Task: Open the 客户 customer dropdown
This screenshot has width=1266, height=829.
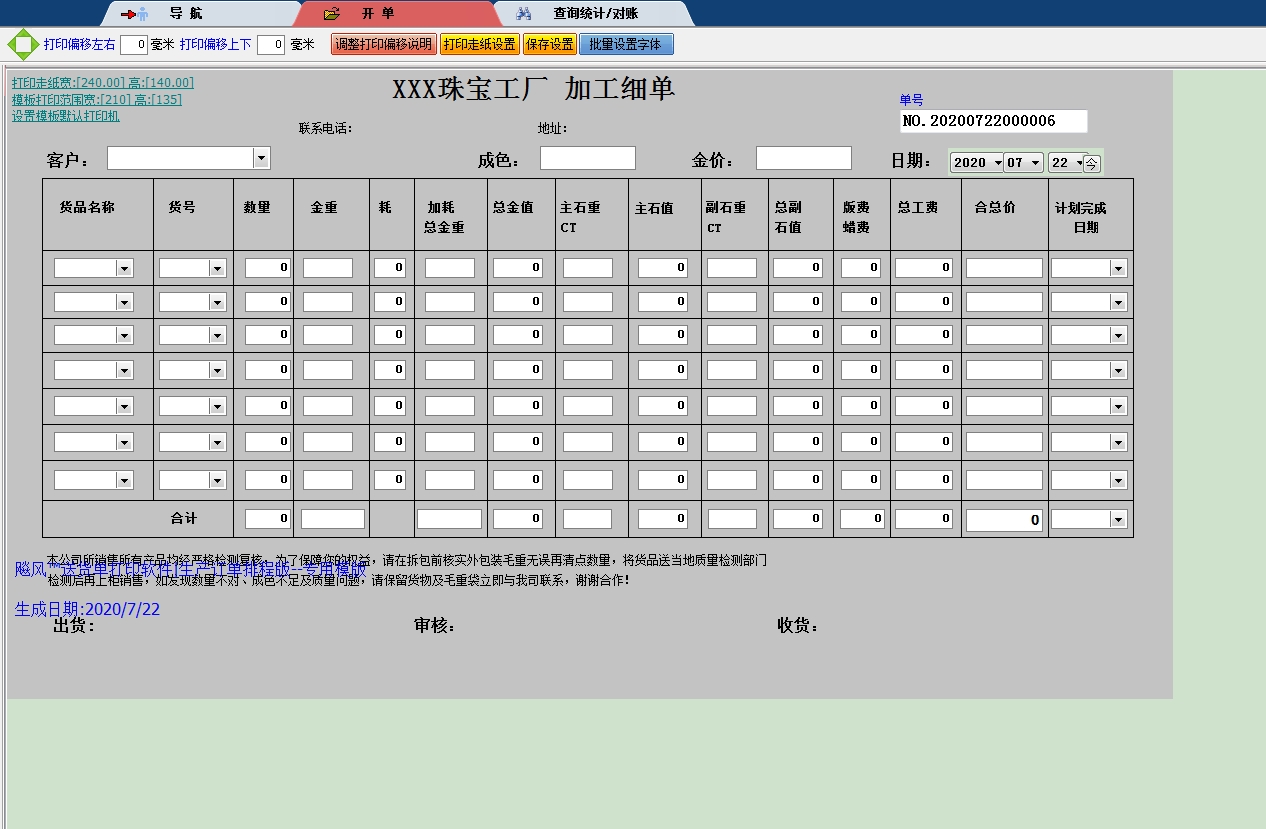Action: pyautogui.click(x=261, y=158)
